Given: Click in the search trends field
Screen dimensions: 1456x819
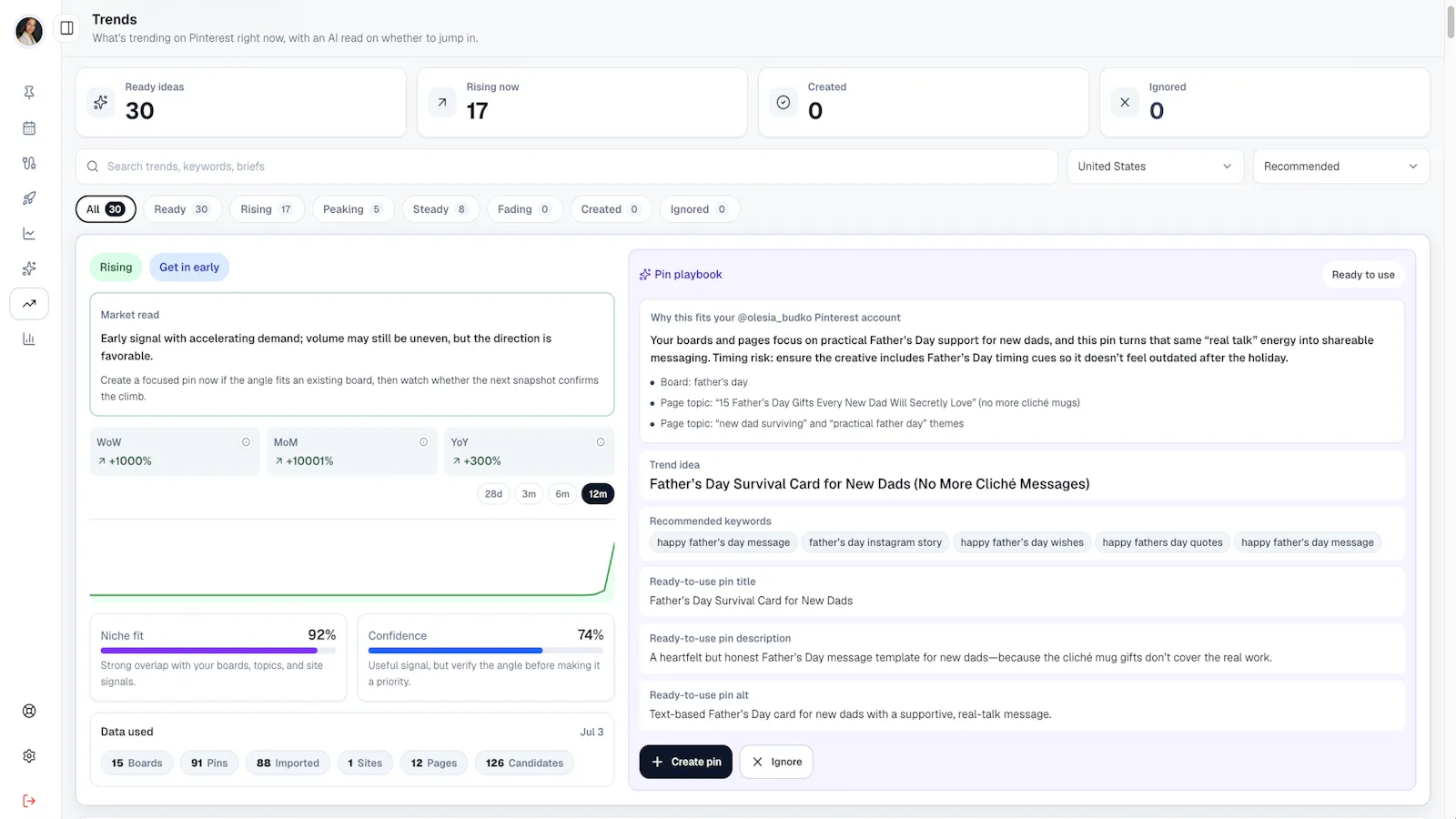Looking at the screenshot, I should click(566, 167).
